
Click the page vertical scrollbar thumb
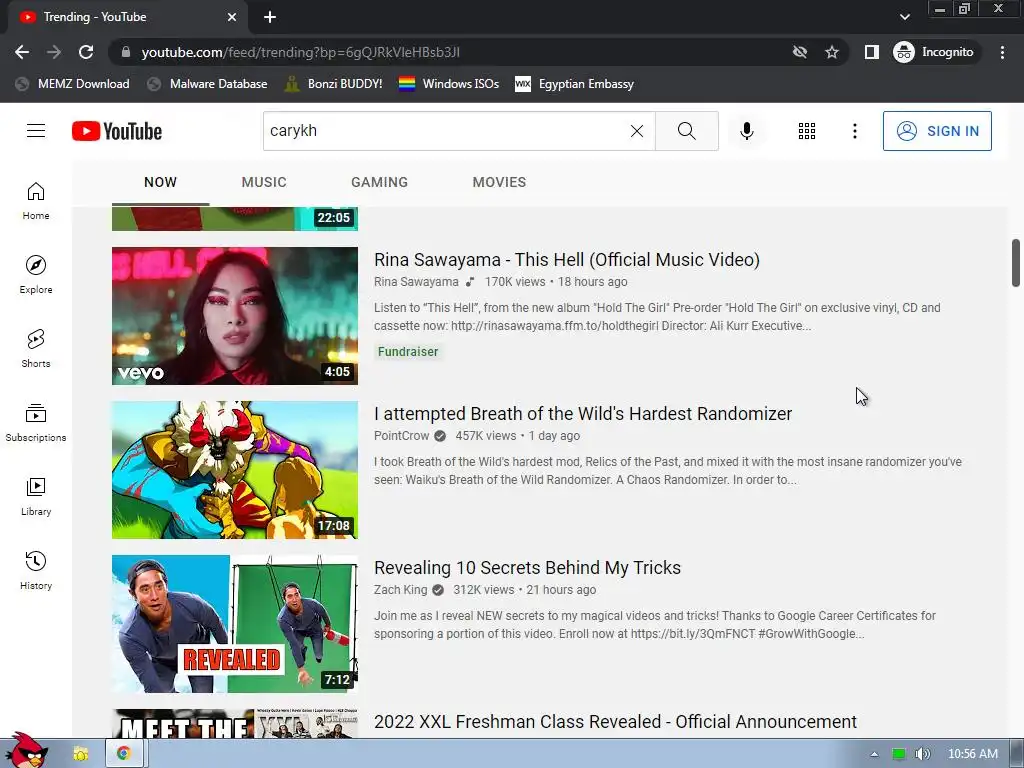(1016, 263)
